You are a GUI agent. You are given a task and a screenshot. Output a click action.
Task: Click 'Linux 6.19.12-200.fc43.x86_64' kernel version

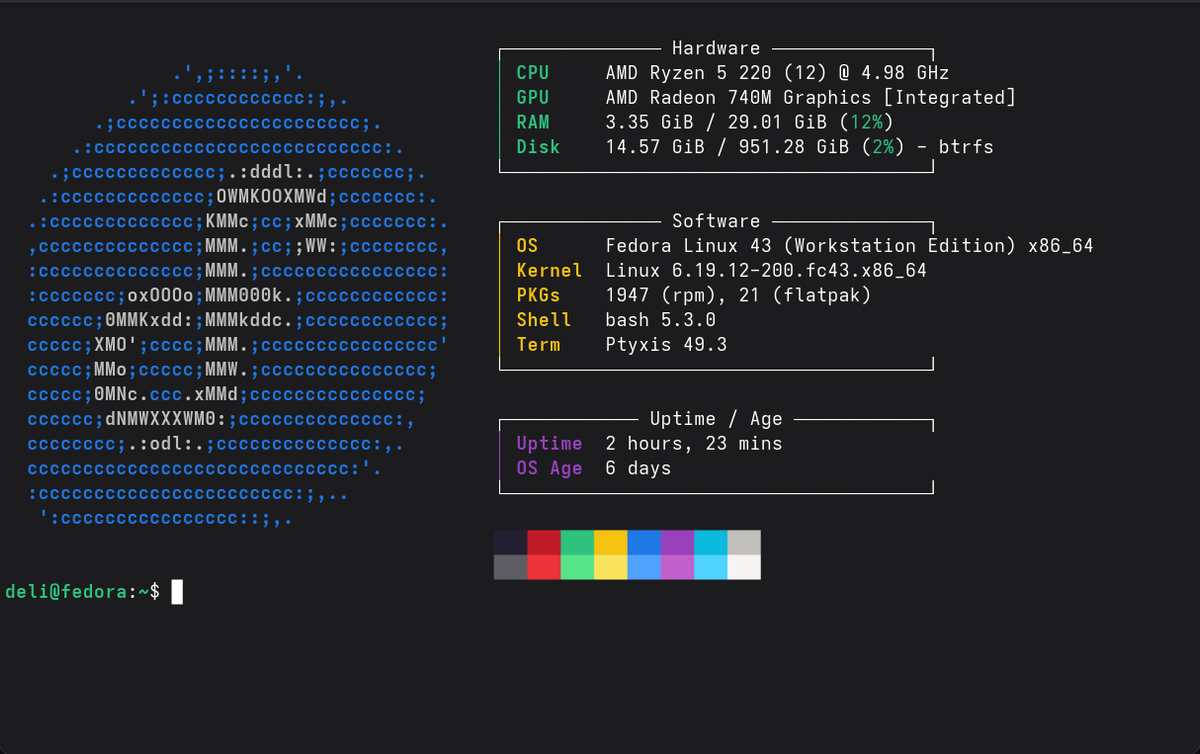[x=766, y=271]
